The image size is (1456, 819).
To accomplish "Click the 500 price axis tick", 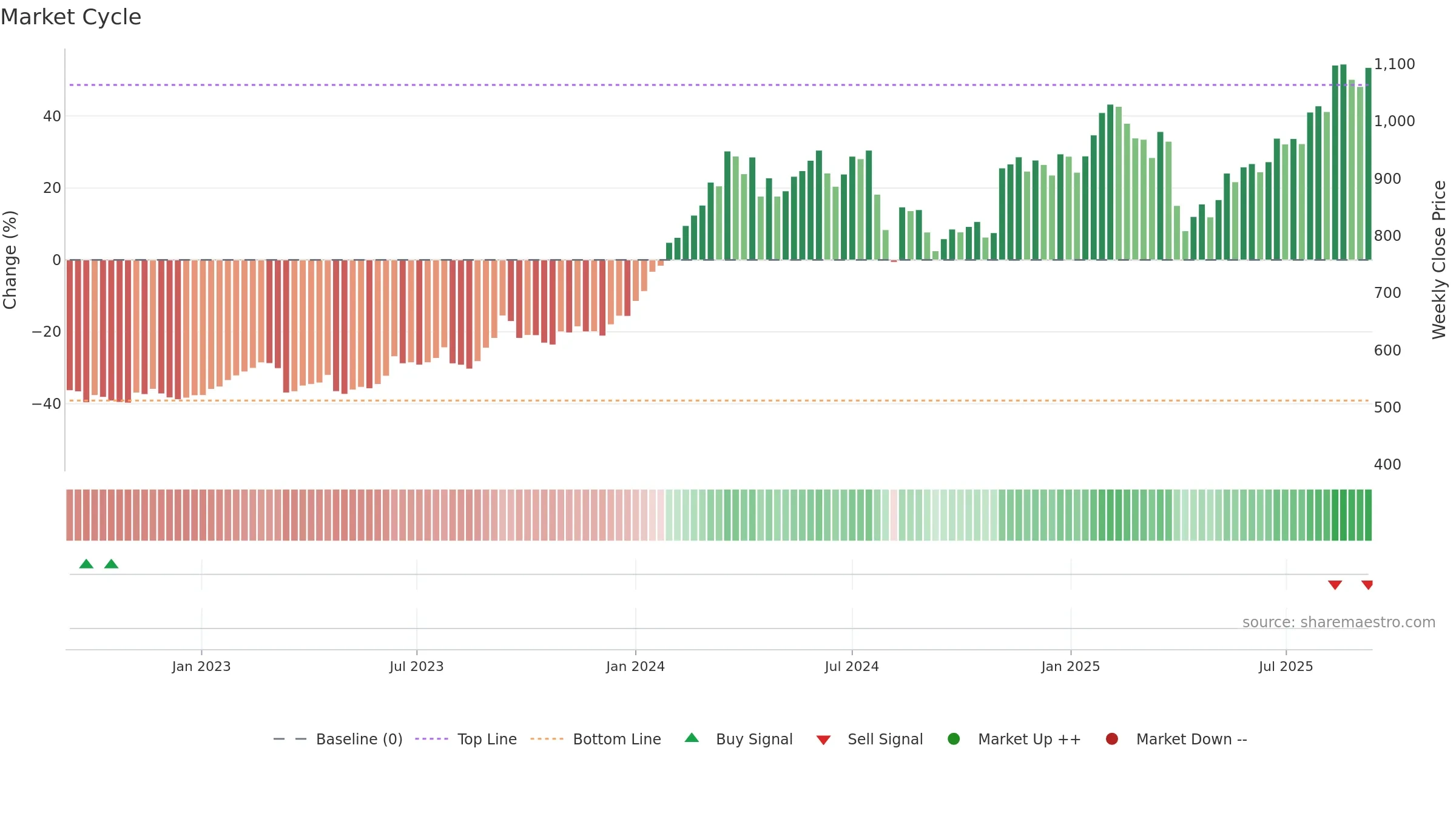I will pos(1388,408).
